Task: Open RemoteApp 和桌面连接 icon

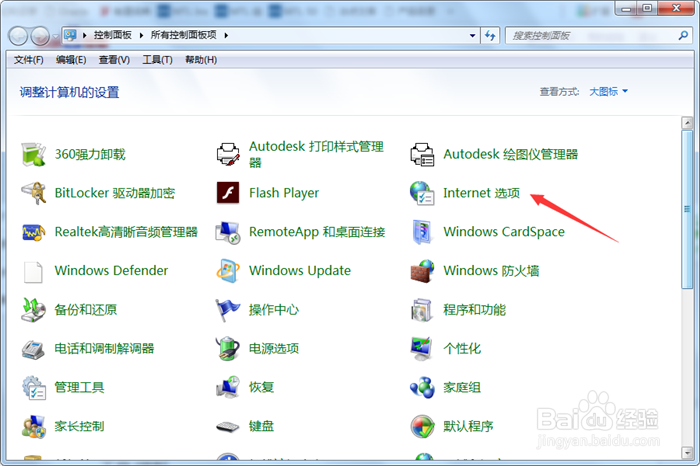Action: pos(228,232)
